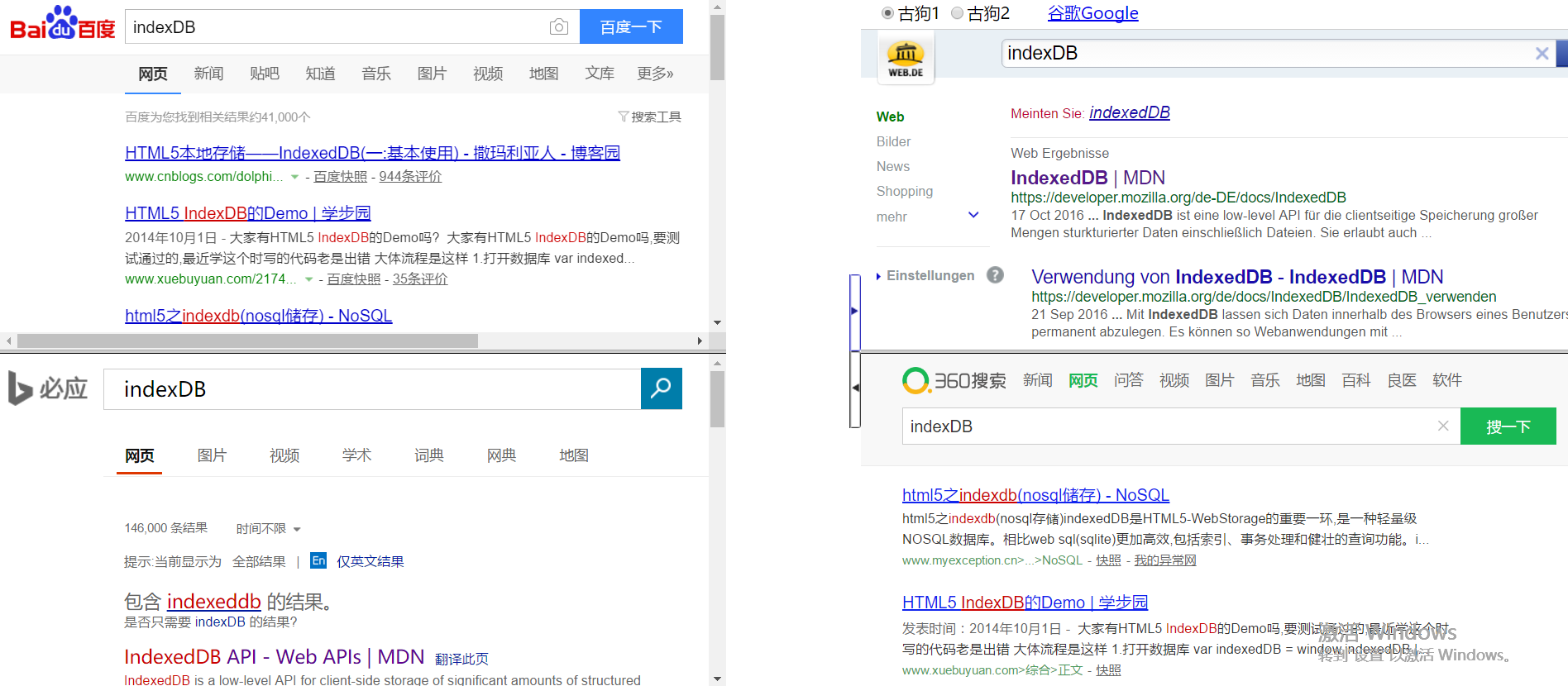This screenshot has width=1568, height=686.
Task: Select Bilder in WEB.DE sidebar
Action: click(893, 141)
